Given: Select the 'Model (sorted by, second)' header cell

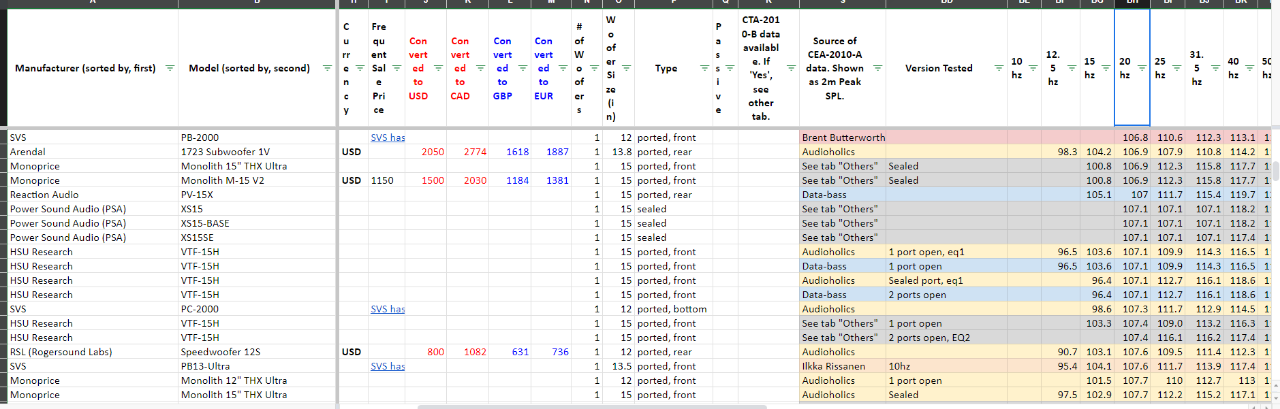Looking at the screenshot, I should click(x=259, y=68).
